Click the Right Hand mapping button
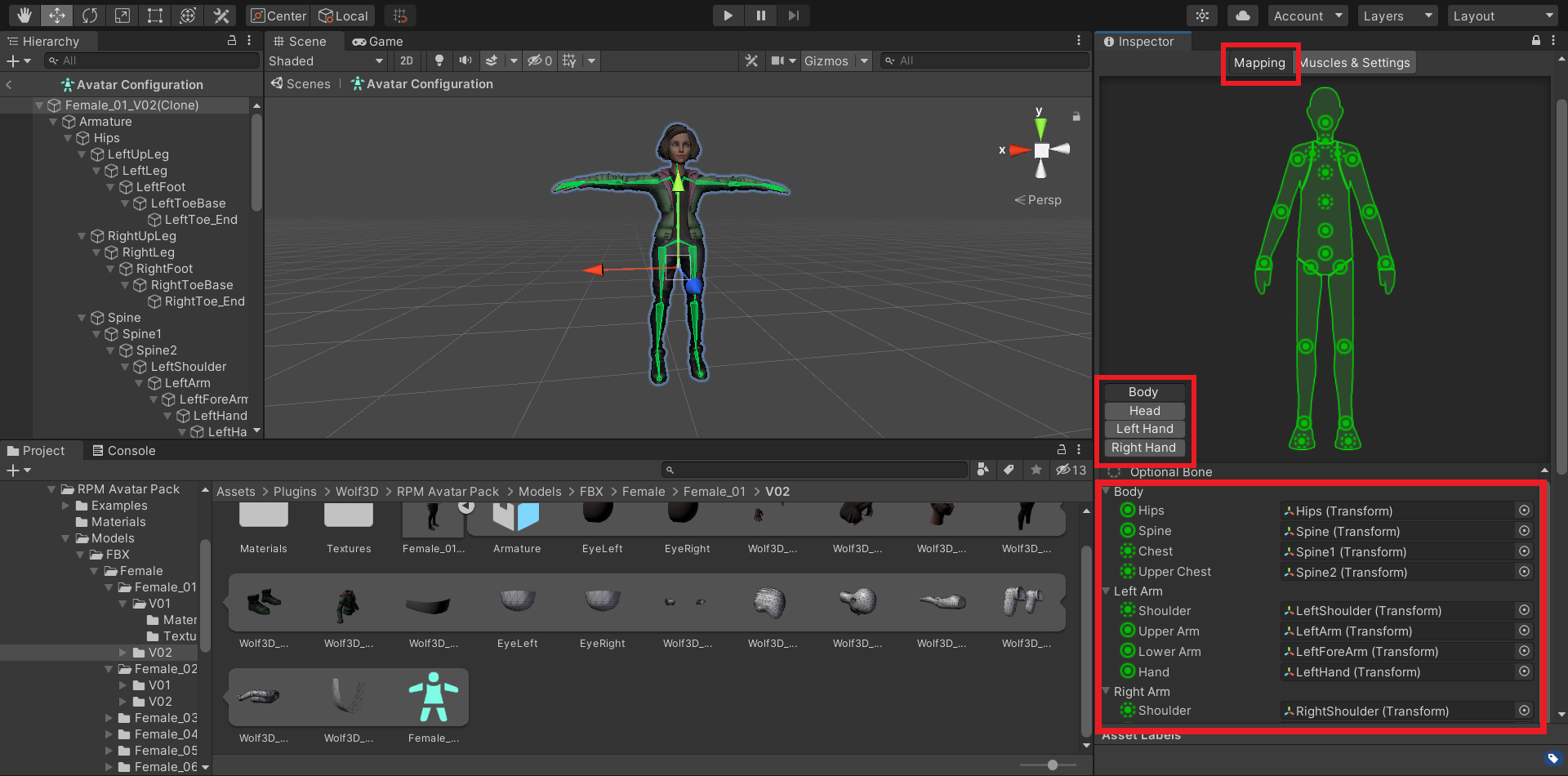 1145,448
